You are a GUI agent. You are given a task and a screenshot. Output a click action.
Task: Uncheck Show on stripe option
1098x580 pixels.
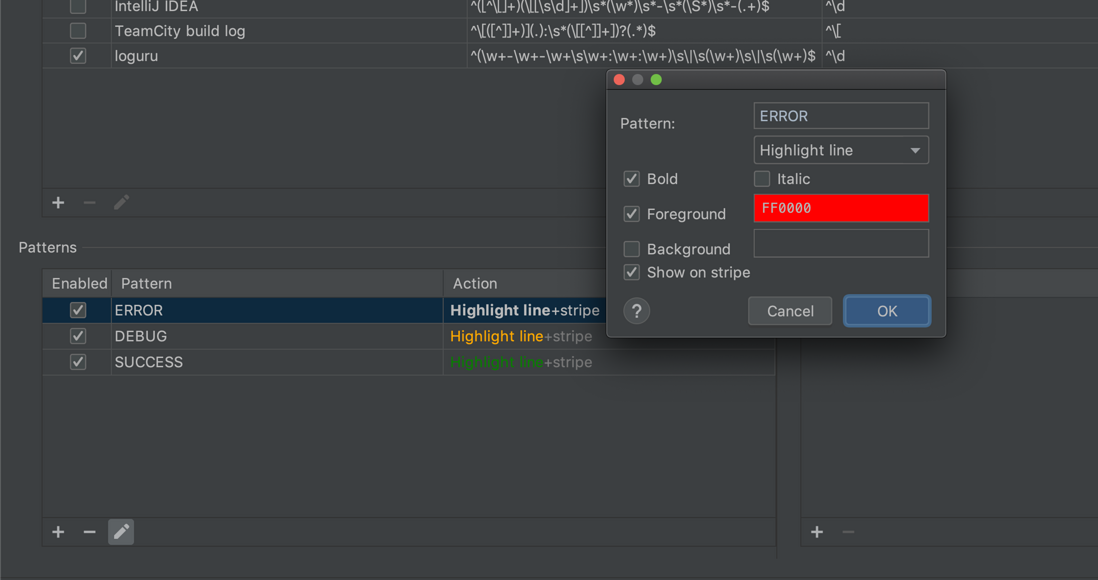(x=632, y=272)
